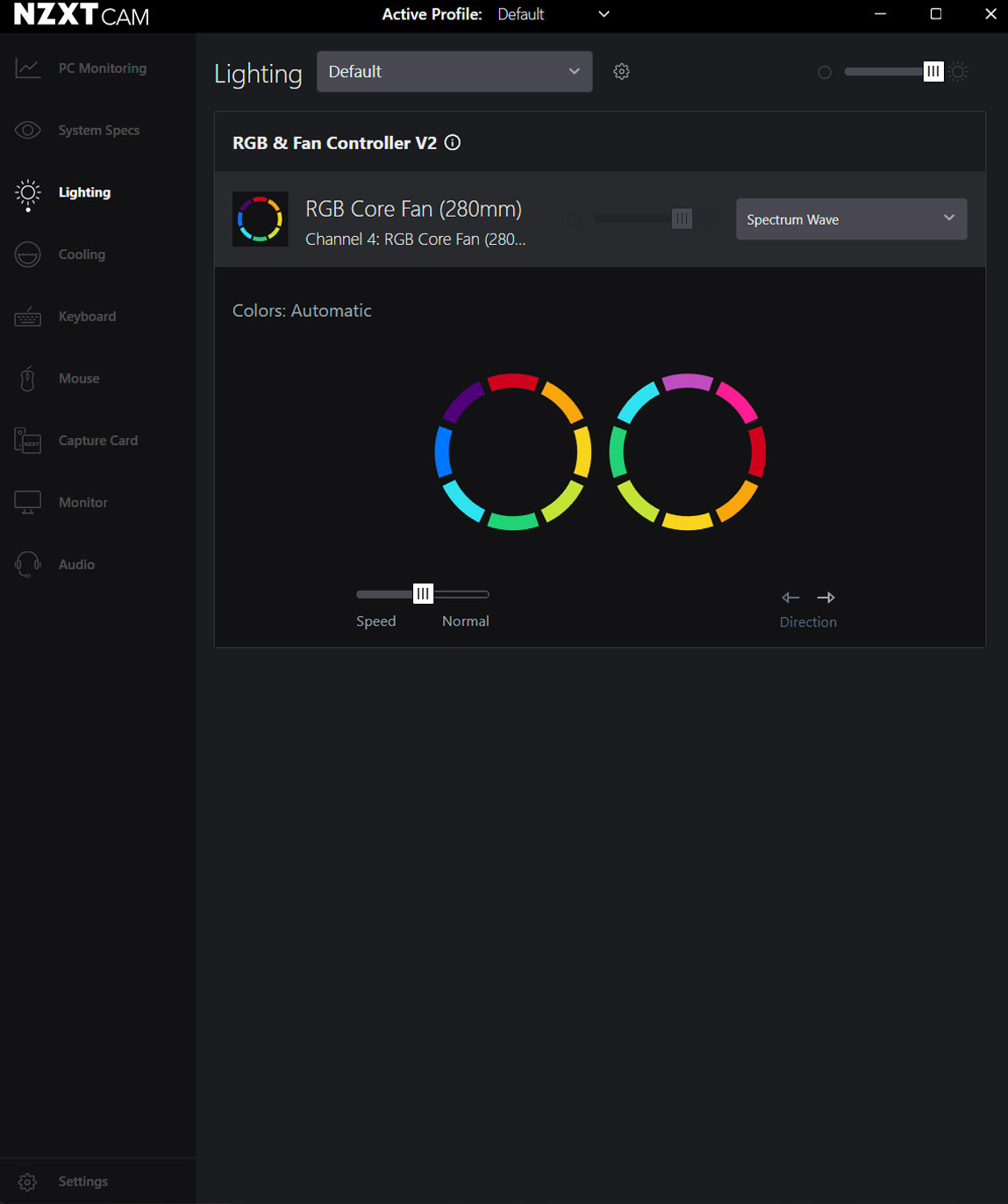The height and width of the screenshot is (1204, 1008).
Task: Click the Lighting label in sidebar
Action: tap(84, 192)
